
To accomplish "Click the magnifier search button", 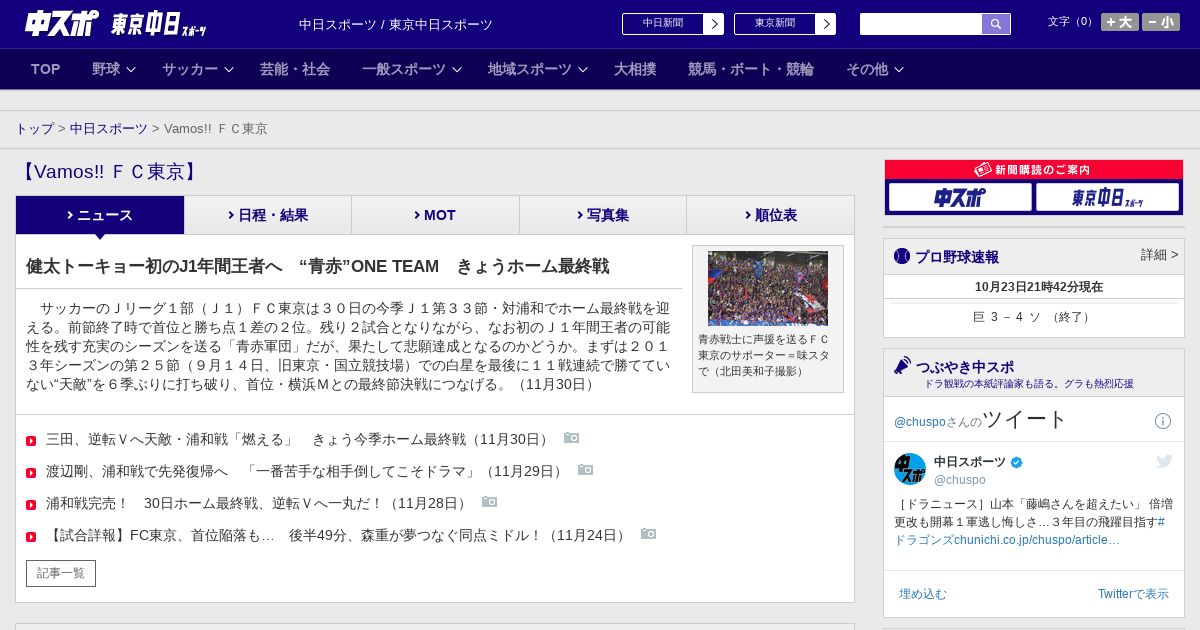I will (996, 24).
